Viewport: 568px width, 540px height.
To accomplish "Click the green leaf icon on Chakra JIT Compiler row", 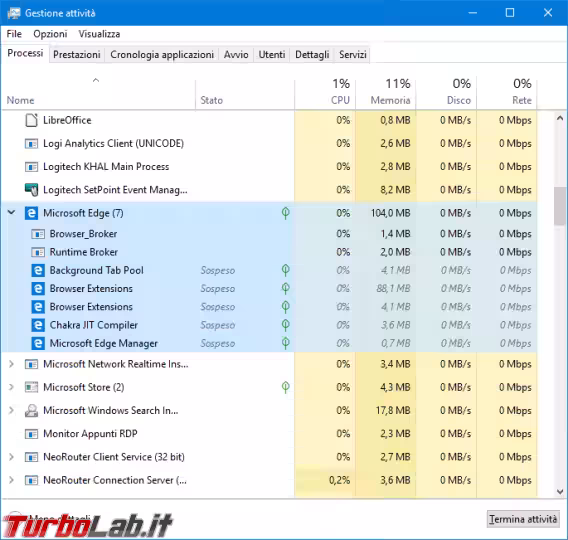I will [285, 325].
